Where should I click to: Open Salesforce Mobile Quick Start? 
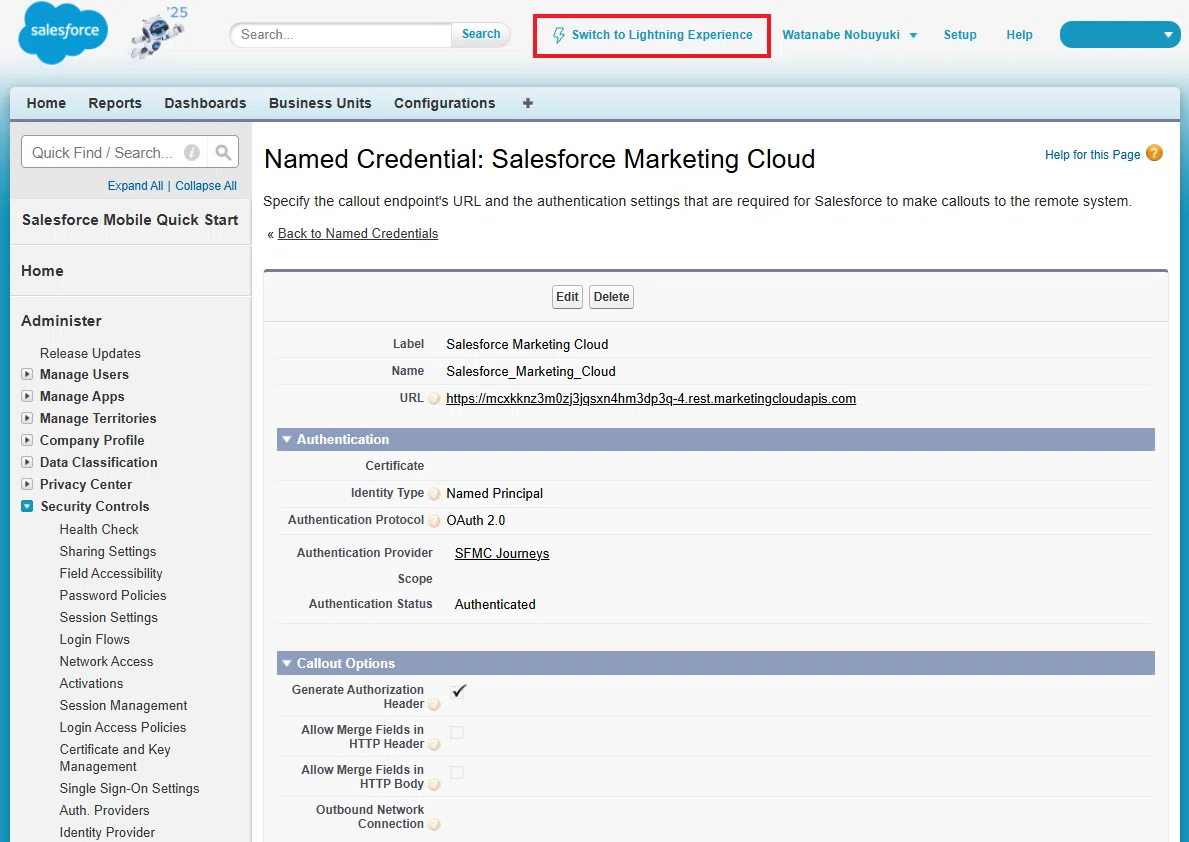click(x=130, y=220)
